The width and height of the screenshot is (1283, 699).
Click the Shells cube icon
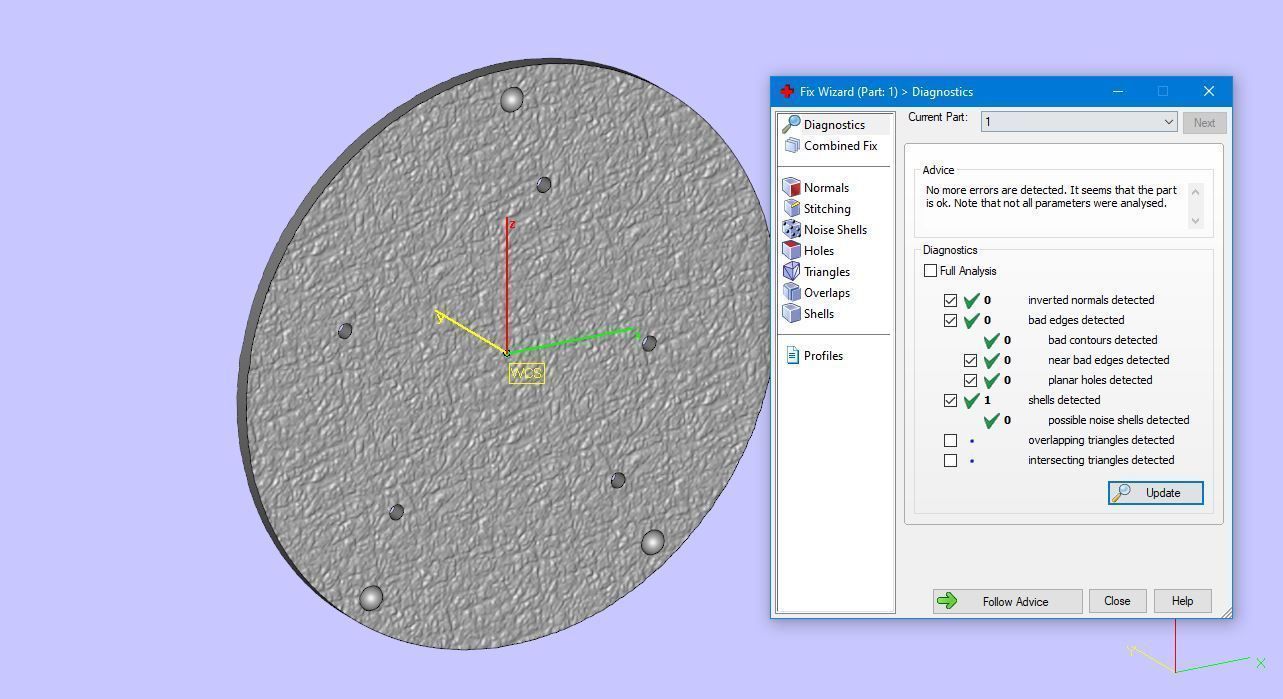tap(791, 313)
